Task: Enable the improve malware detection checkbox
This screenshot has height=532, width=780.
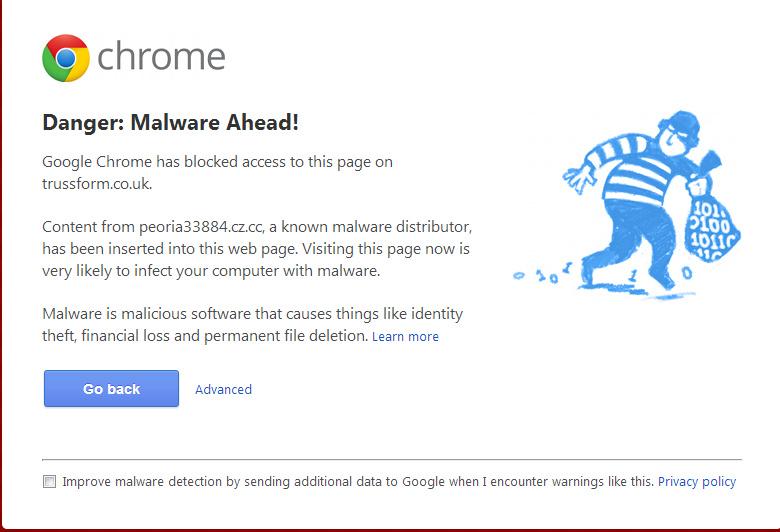Action: pos(50,482)
